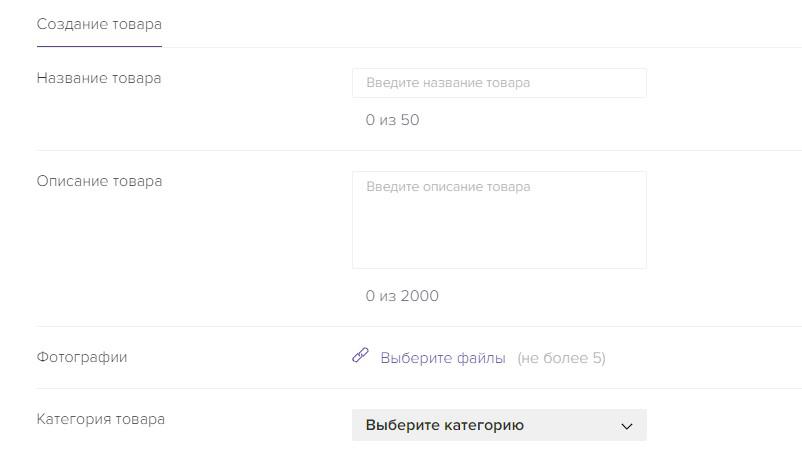
Task: Open the Выберите файлы upload link
Action: coord(443,358)
